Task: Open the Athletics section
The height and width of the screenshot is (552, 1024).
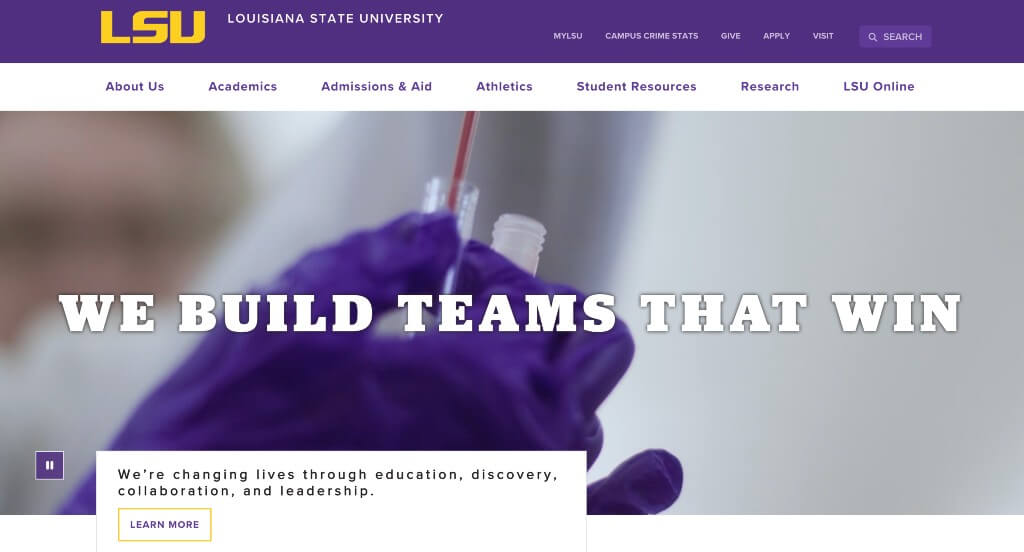Action: pyautogui.click(x=504, y=86)
